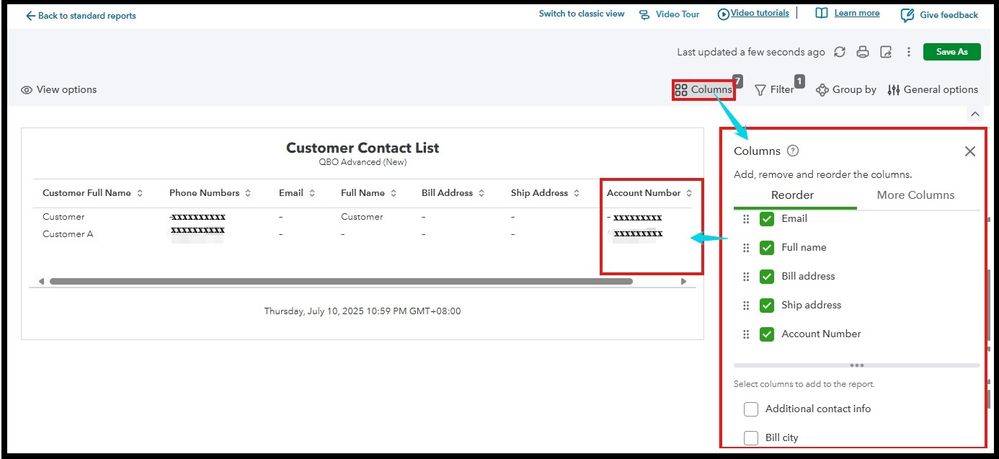Click the refresh report icon

[840, 52]
